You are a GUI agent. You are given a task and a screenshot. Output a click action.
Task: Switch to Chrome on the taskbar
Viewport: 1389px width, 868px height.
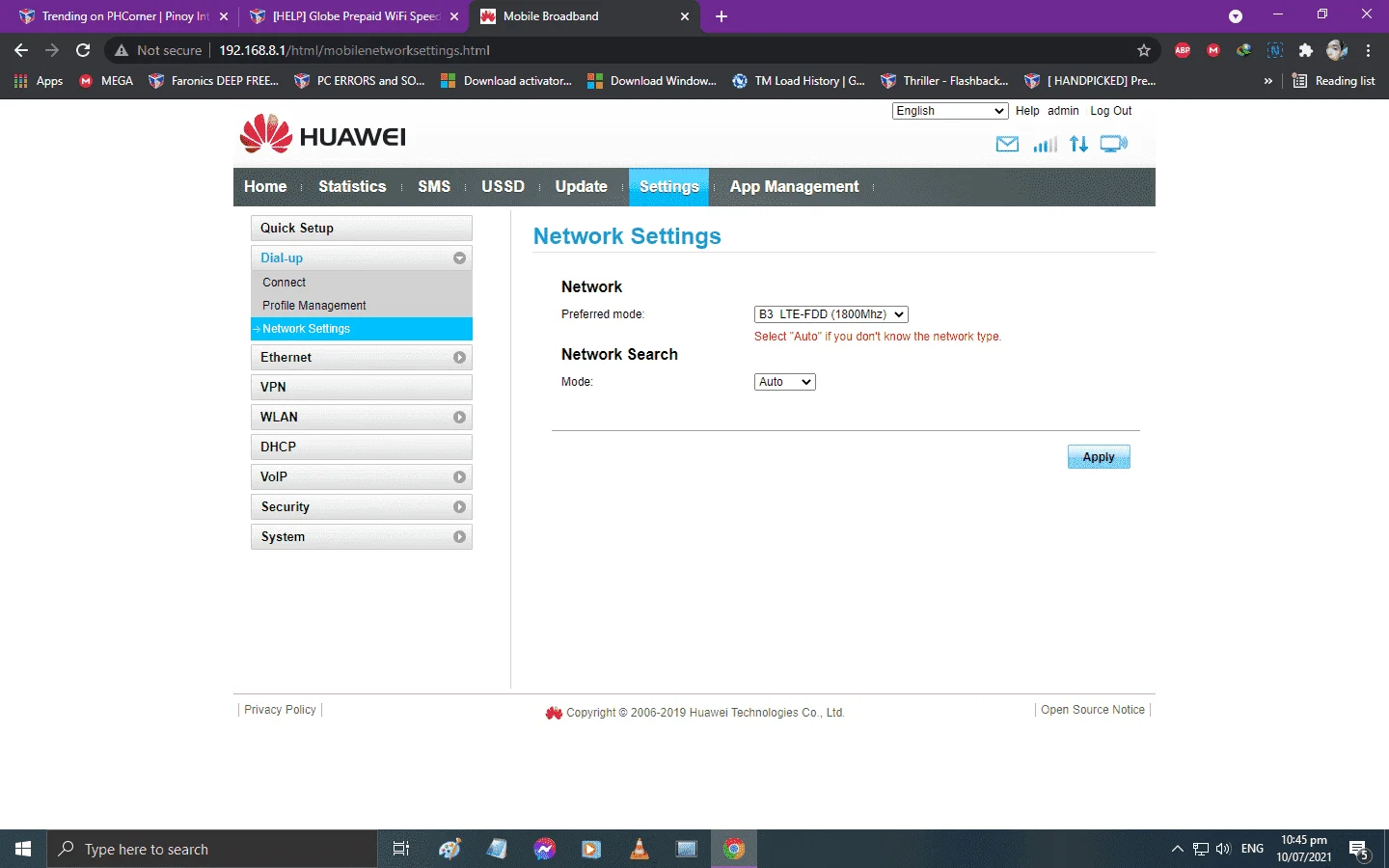tap(734, 849)
